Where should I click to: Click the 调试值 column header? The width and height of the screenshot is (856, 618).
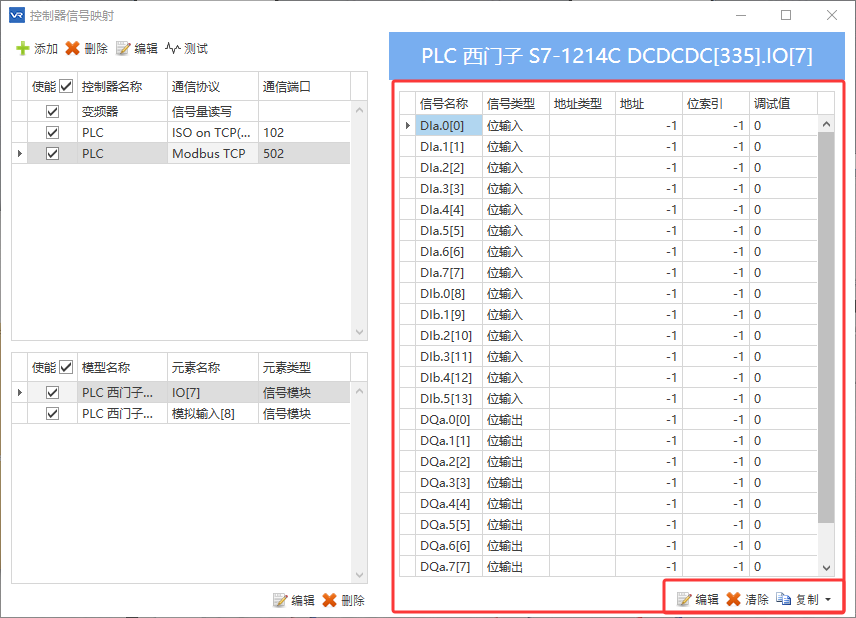coord(783,103)
